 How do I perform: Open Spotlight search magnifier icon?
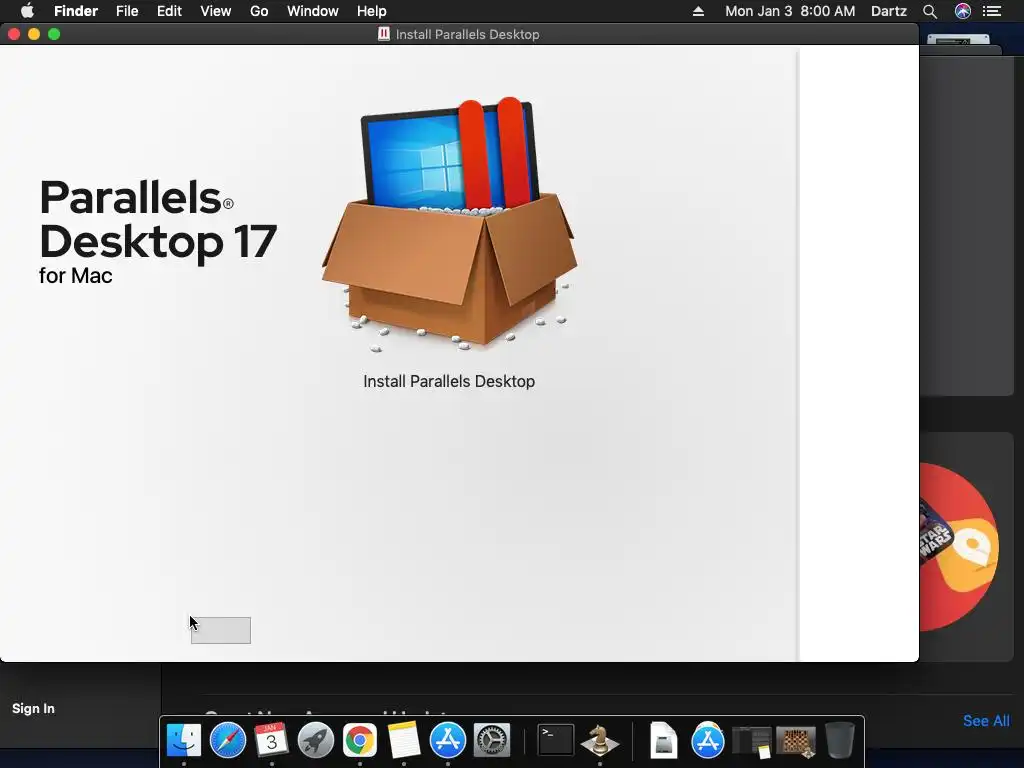(930, 11)
